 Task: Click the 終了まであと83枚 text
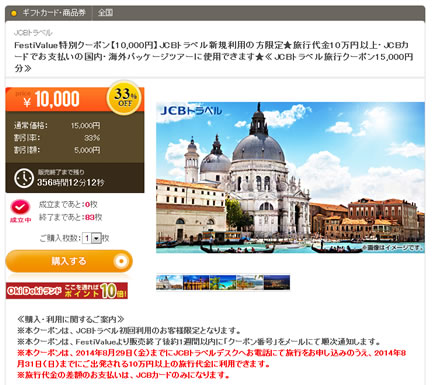(x=71, y=217)
